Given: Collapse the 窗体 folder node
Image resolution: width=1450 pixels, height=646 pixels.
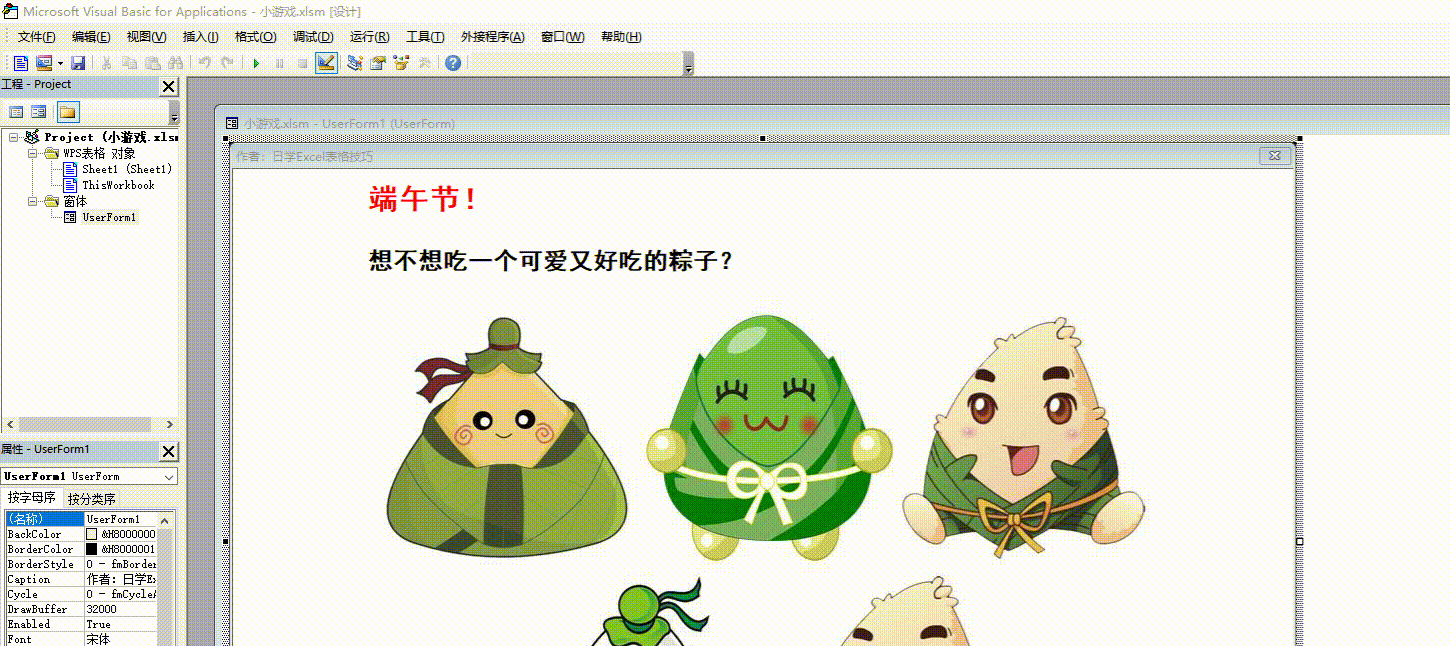Looking at the screenshot, I should [x=32, y=201].
